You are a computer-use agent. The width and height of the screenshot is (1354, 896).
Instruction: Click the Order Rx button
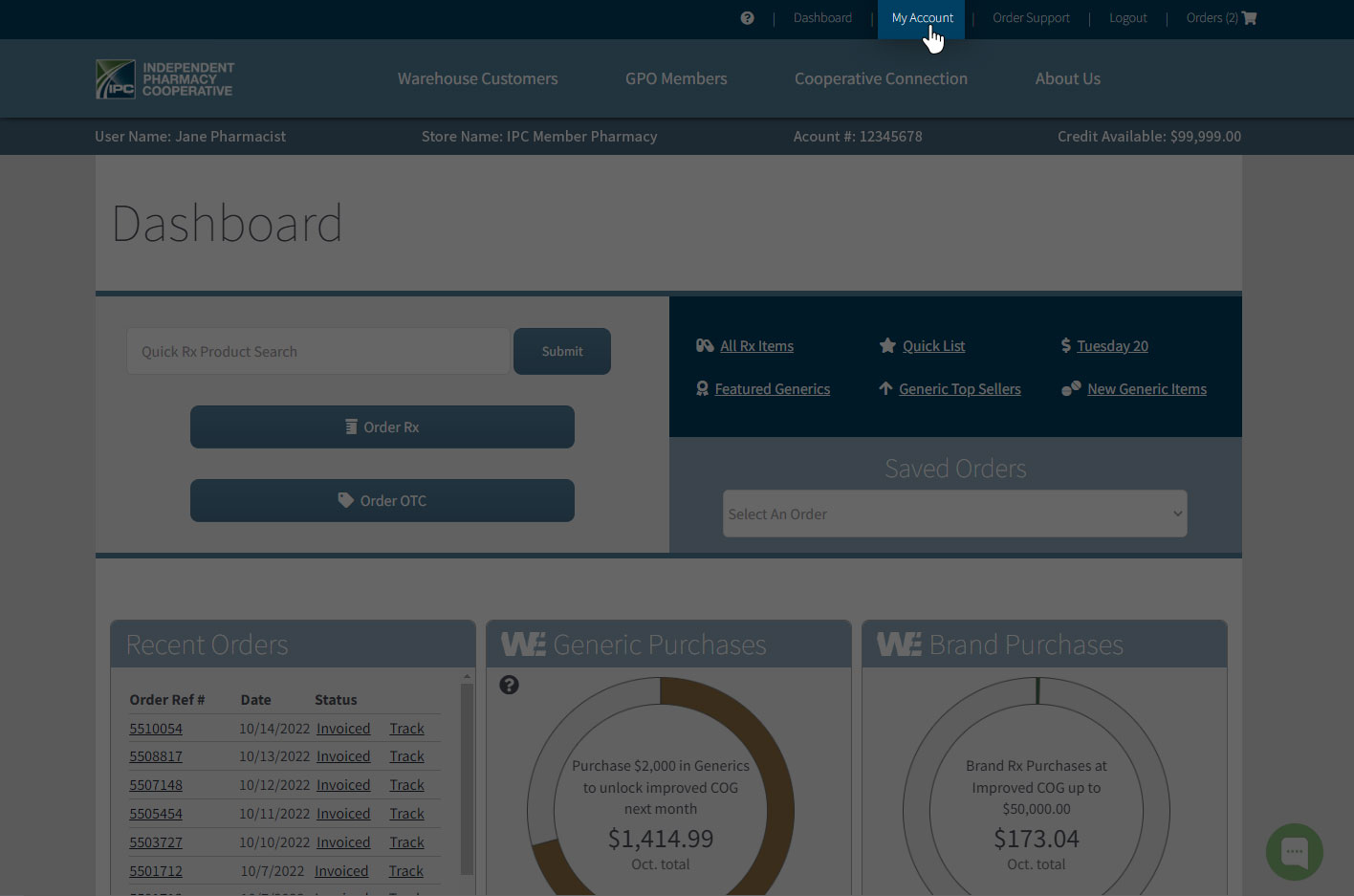coord(382,426)
